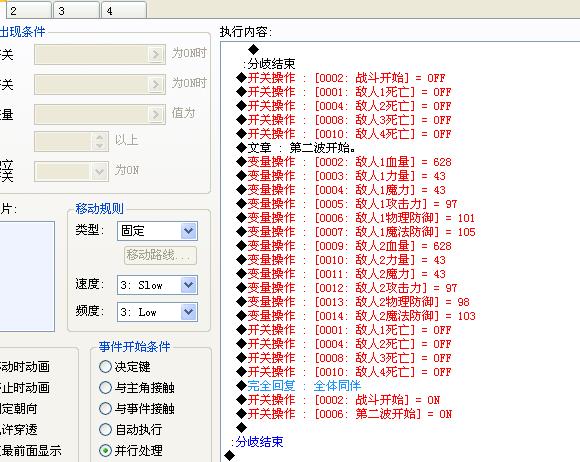
Task: Click the 事件开始条件 group title
Action: coord(135,347)
